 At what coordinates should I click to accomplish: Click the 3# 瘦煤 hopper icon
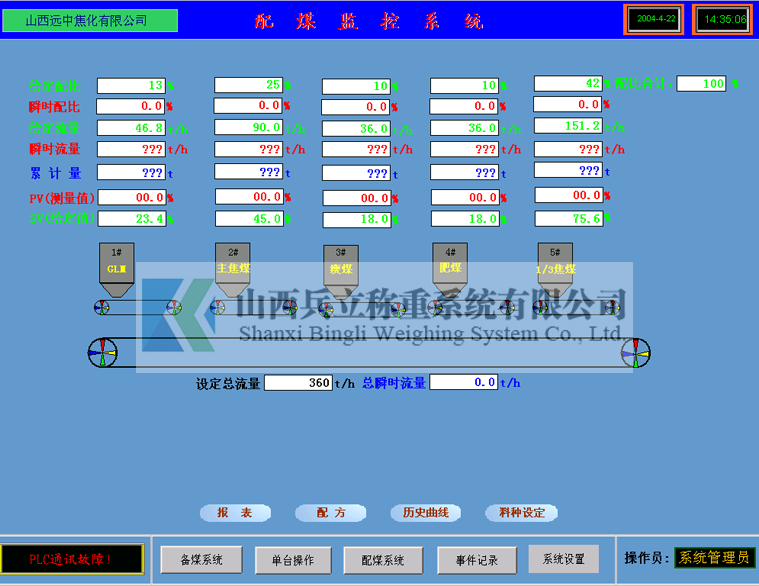coord(340,266)
